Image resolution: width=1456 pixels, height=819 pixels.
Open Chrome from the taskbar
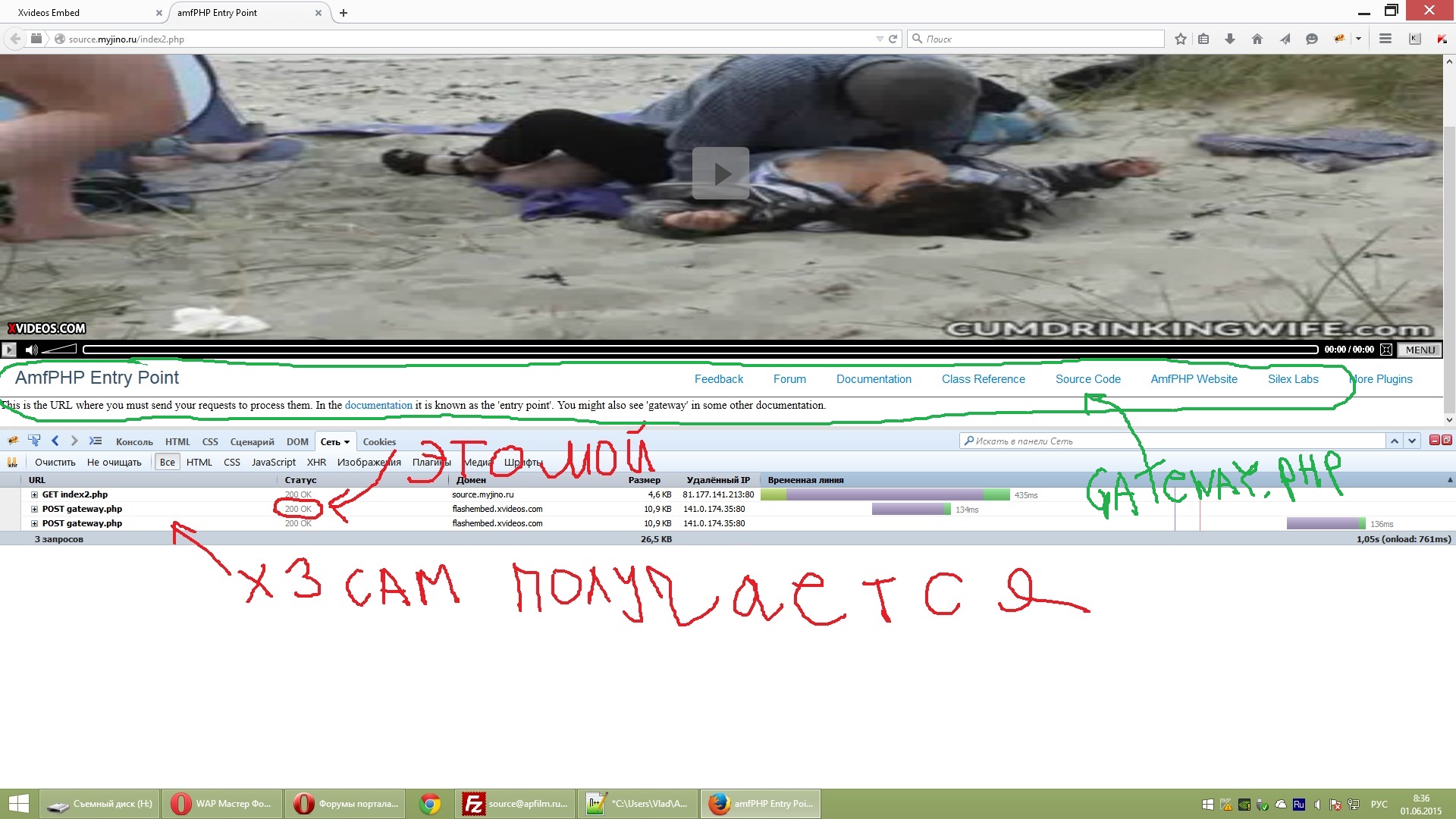click(x=430, y=804)
